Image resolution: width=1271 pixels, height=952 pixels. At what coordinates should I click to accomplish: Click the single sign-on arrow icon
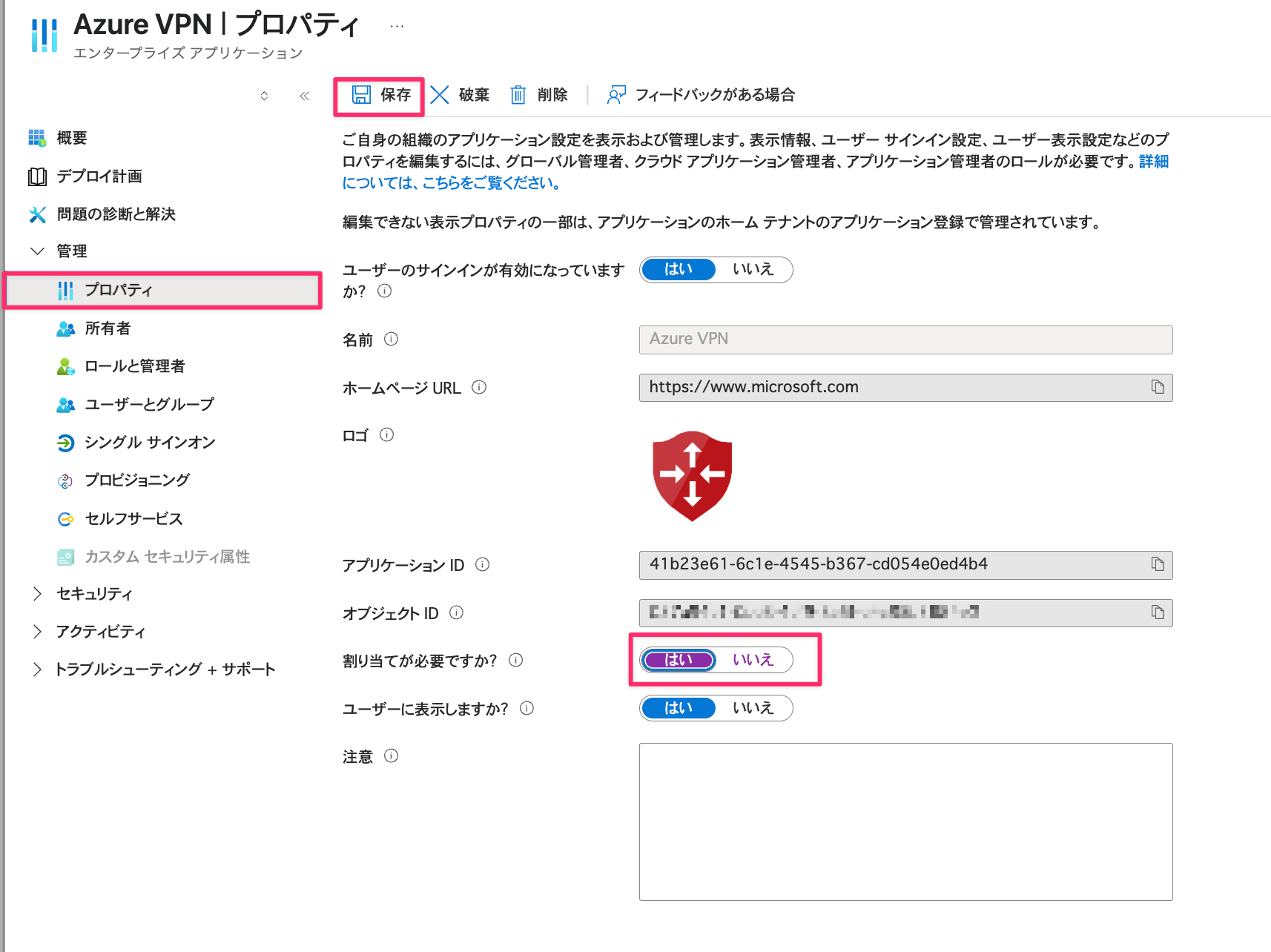[x=66, y=443]
